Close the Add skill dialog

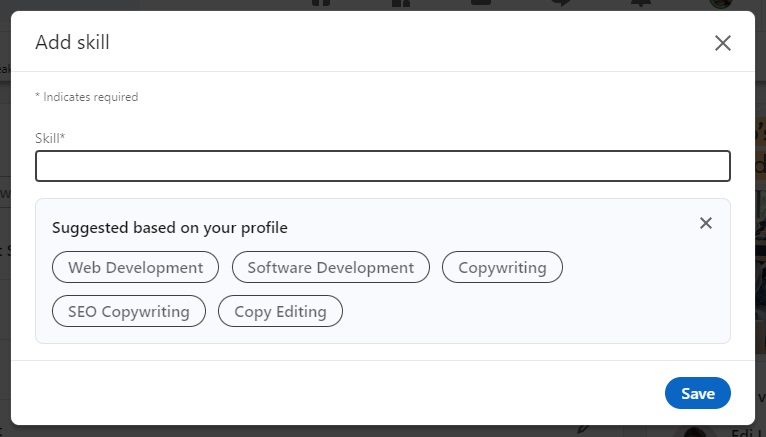pos(722,43)
